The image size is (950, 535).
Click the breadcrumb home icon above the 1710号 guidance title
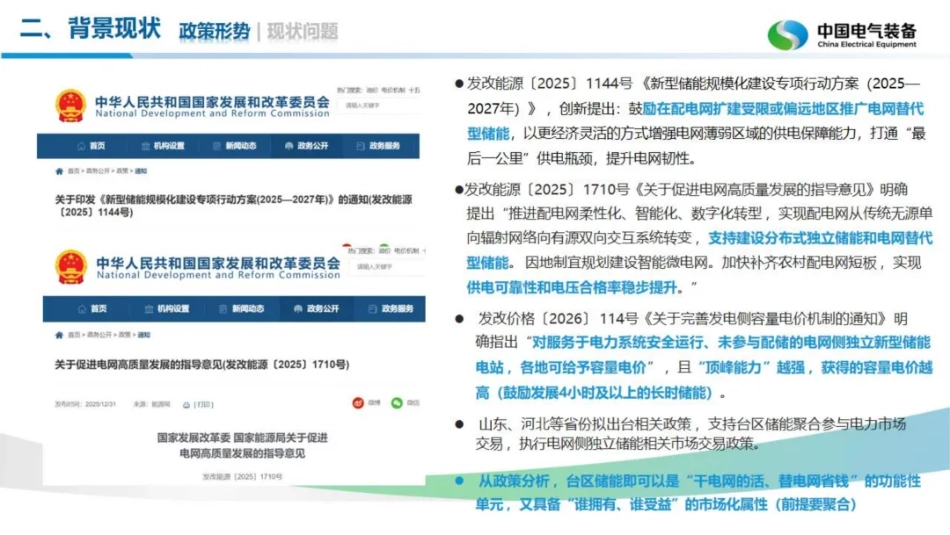pyautogui.click(x=59, y=335)
